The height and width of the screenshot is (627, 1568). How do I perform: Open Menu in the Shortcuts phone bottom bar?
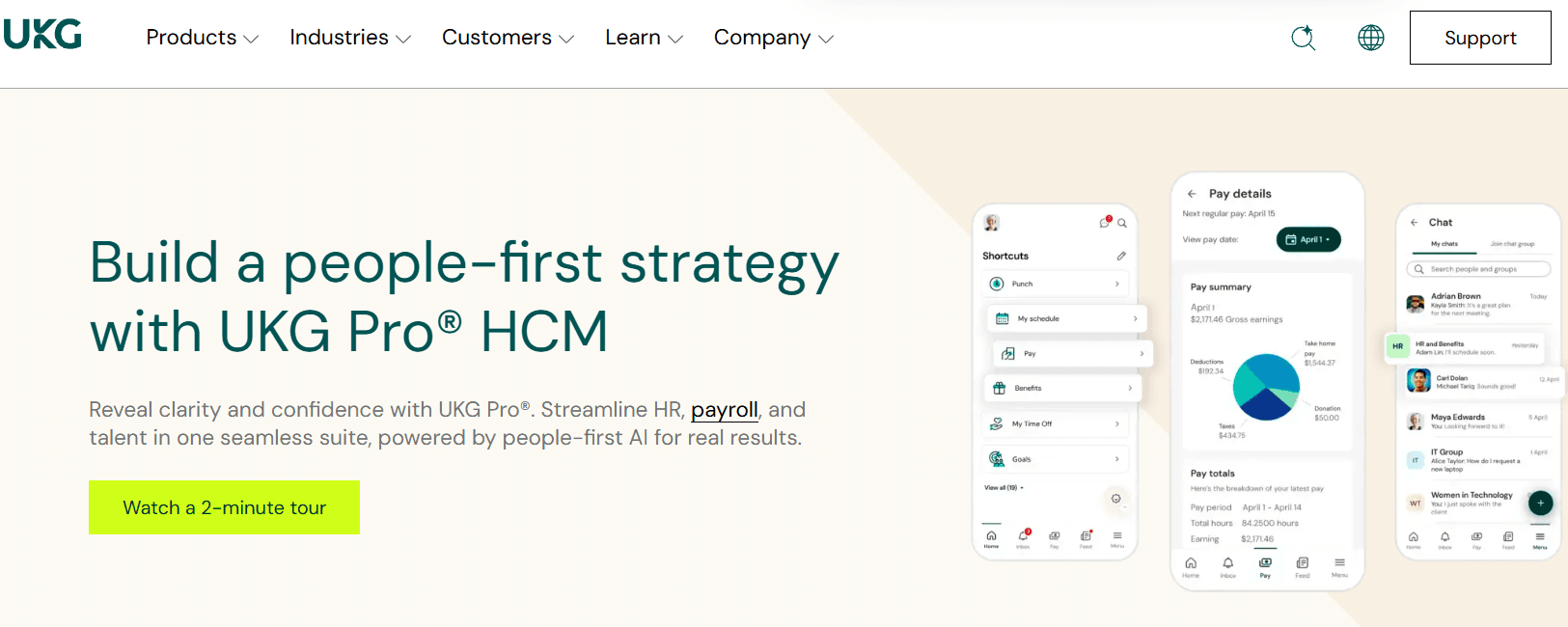1117,539
